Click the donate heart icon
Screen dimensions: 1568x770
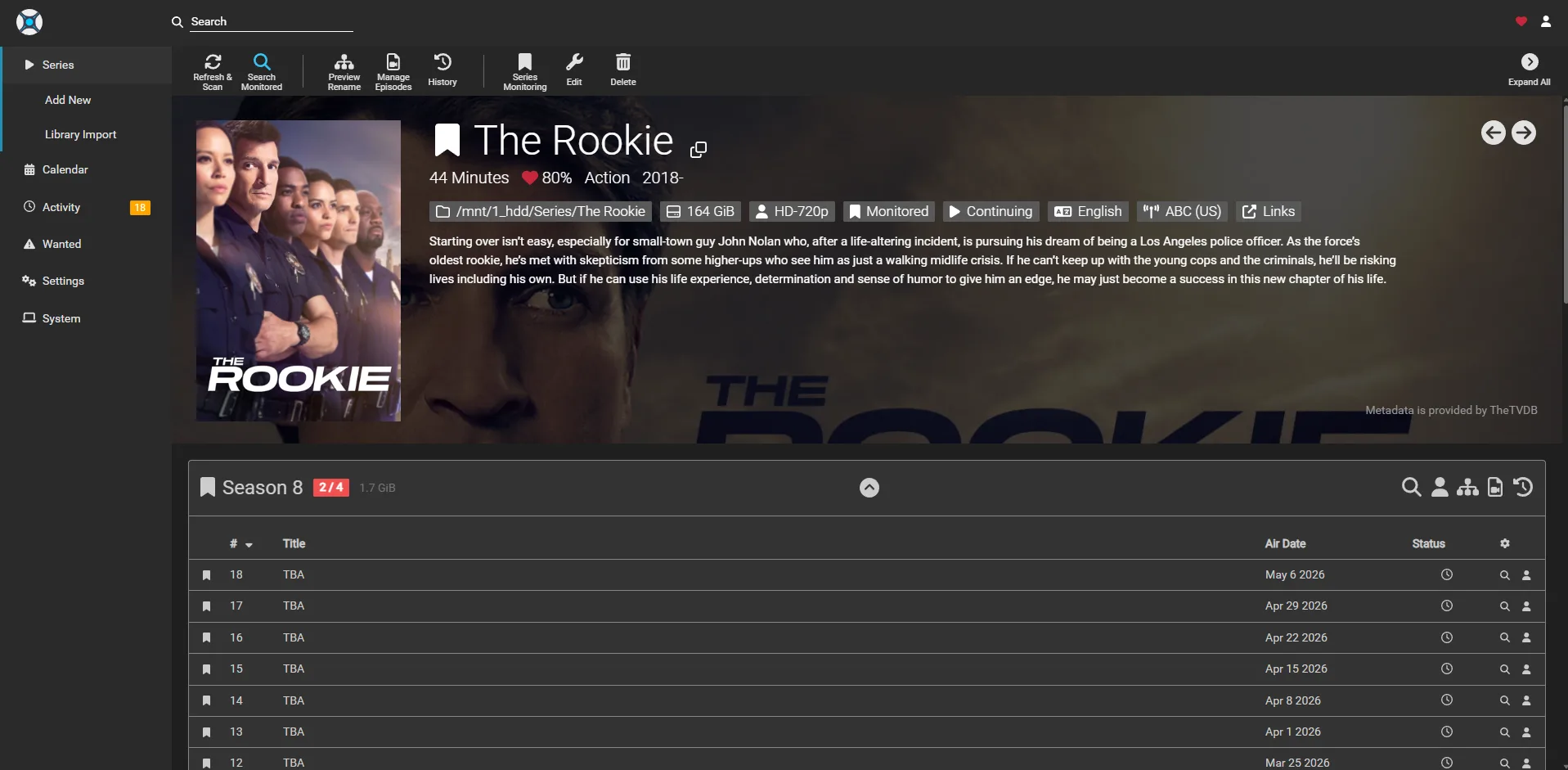click(x=1521, y=21)
